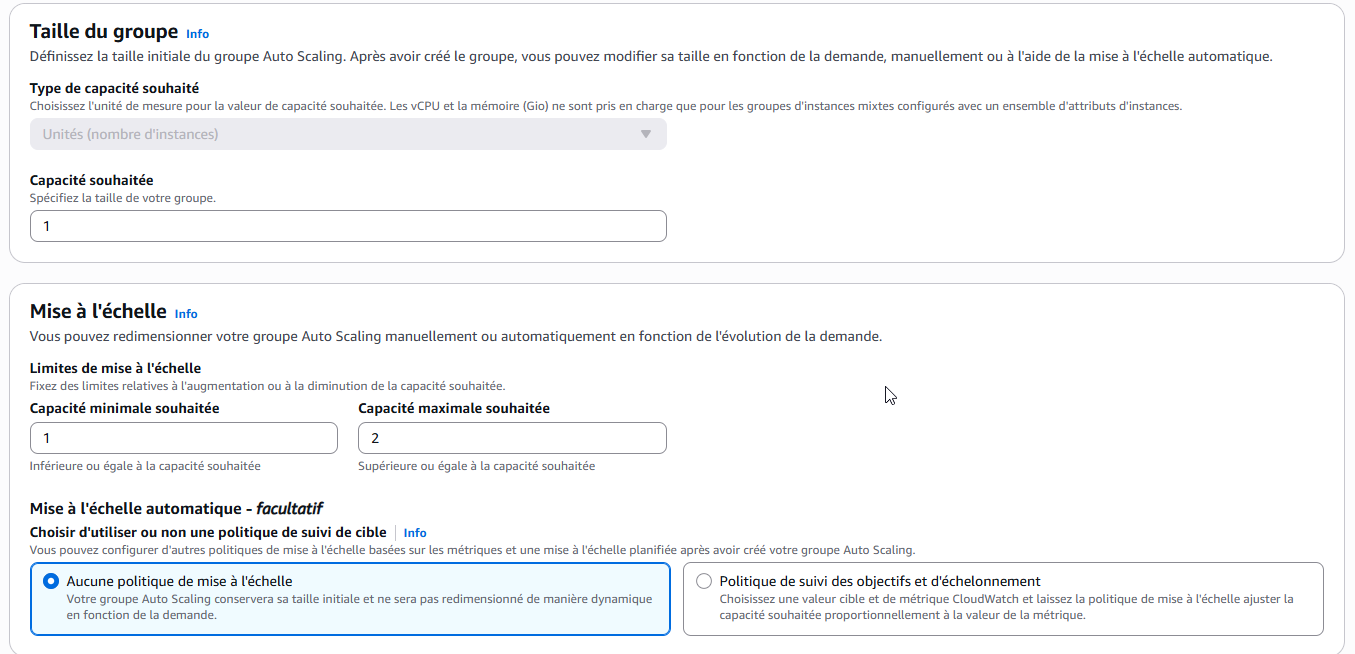The width and height of the screenshot is (1355, 654).
Task: Click the Mise à l'échelle section heading
Action: 98,312
